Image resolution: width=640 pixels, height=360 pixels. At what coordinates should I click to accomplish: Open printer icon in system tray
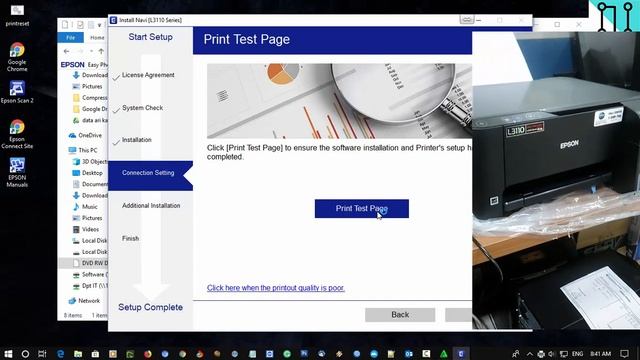point(541,354)
